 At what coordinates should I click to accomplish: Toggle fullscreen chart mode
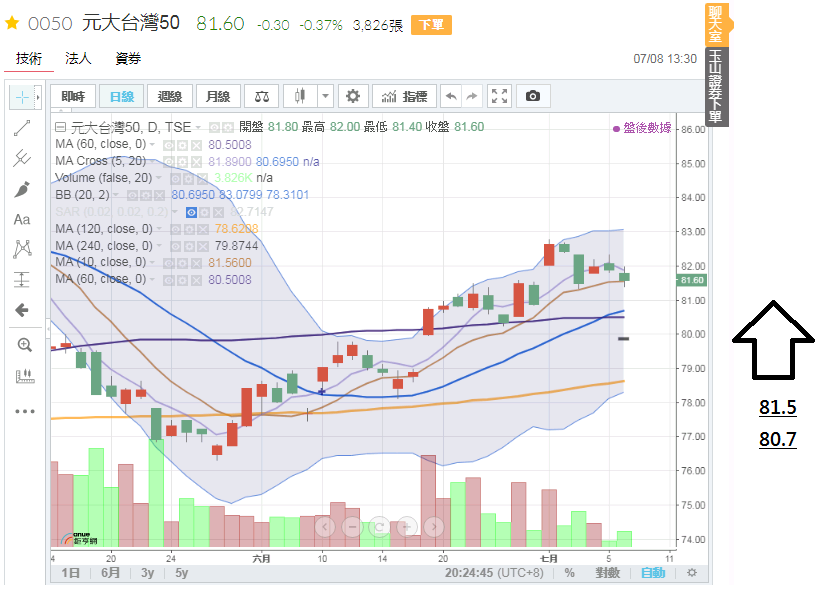tap(499, 96)
